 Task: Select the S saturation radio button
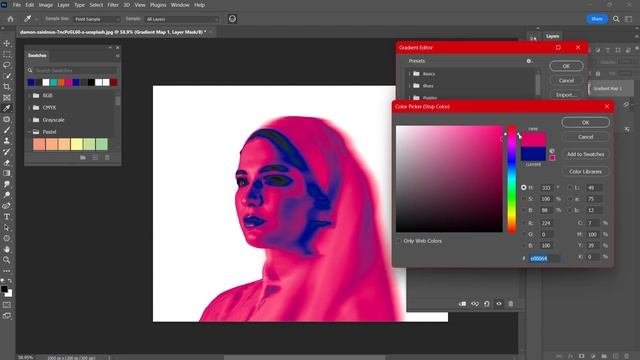pos(524,199)
